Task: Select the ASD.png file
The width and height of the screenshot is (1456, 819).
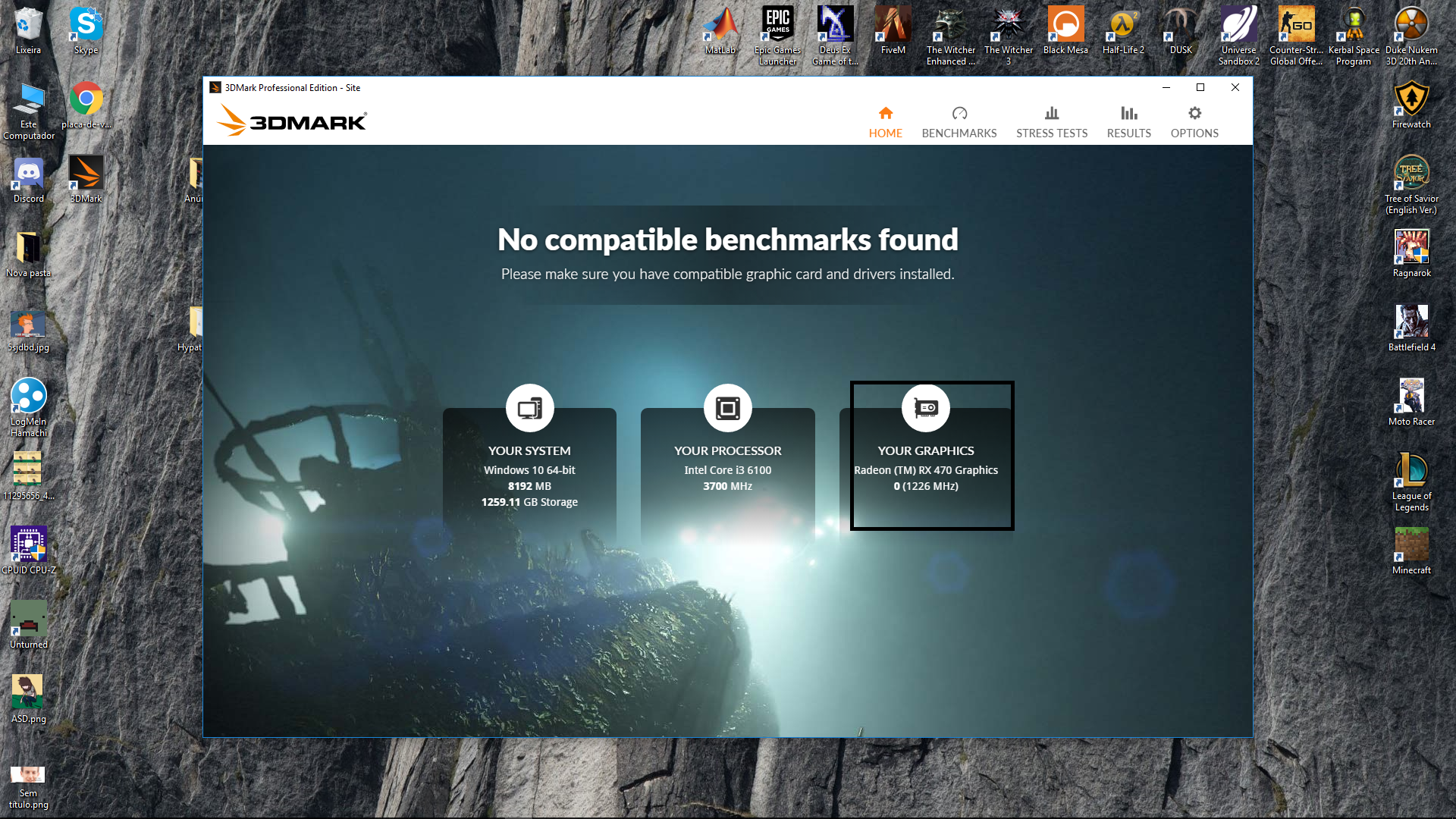Action: click(28, 700)
